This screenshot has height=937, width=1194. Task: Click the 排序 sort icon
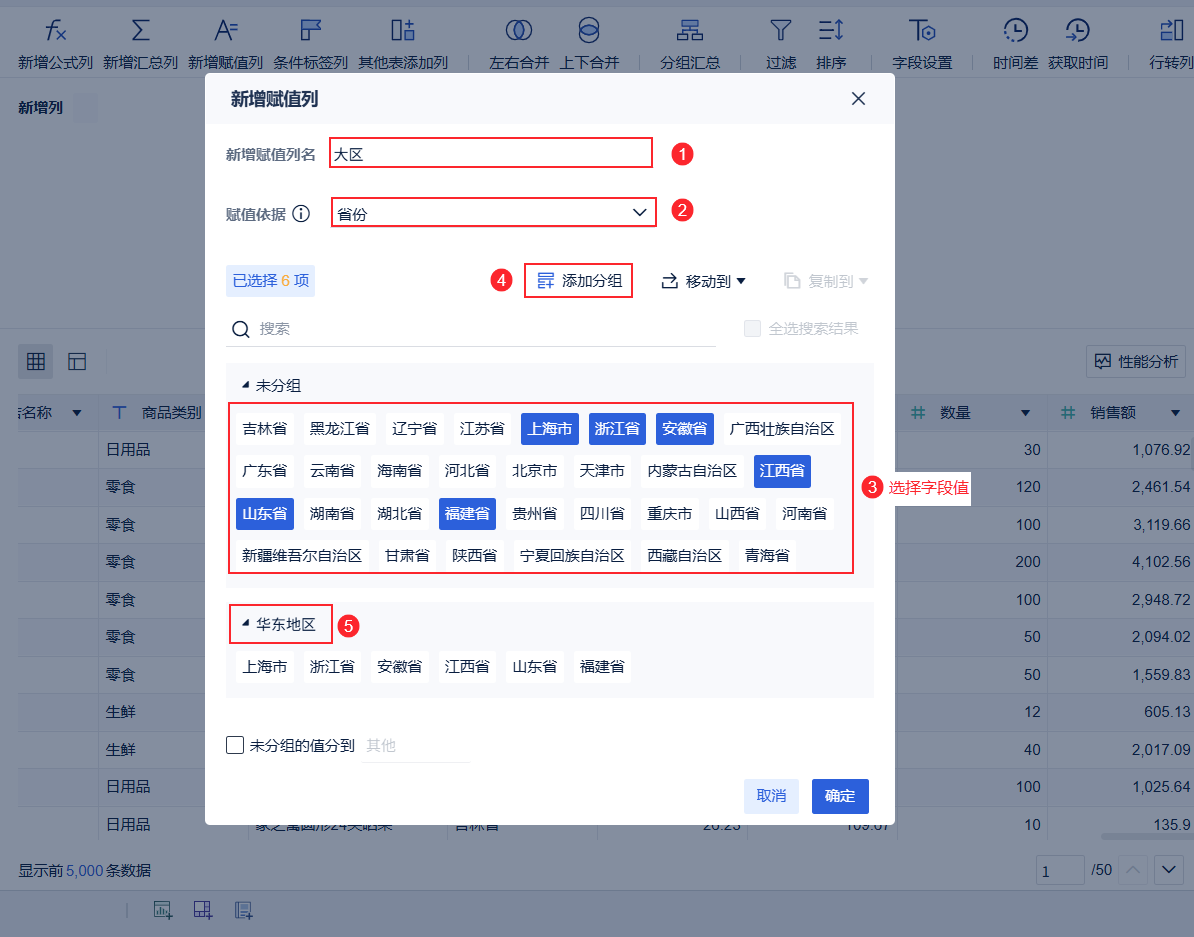(x=831, y=31)
